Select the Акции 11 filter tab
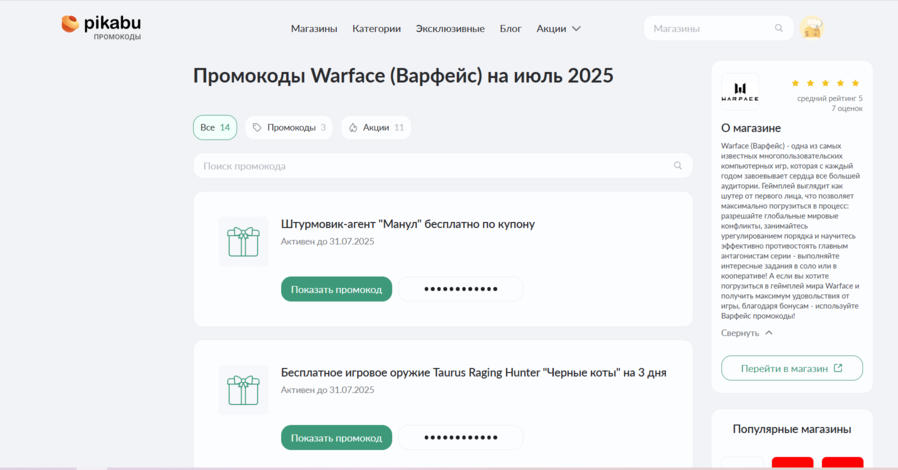 (376, 128)
